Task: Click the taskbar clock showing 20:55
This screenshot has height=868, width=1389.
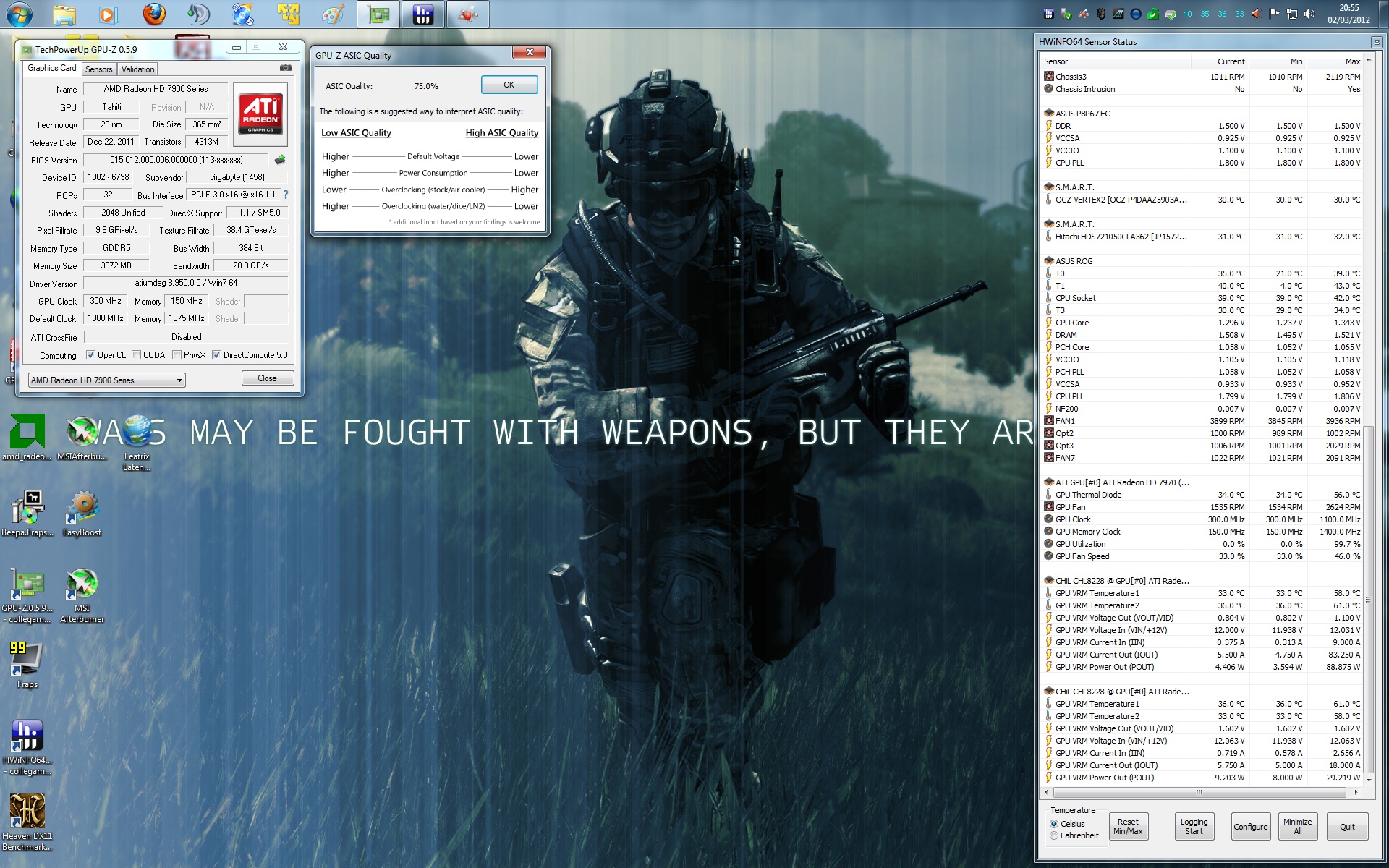Action: coord(1348,14)
